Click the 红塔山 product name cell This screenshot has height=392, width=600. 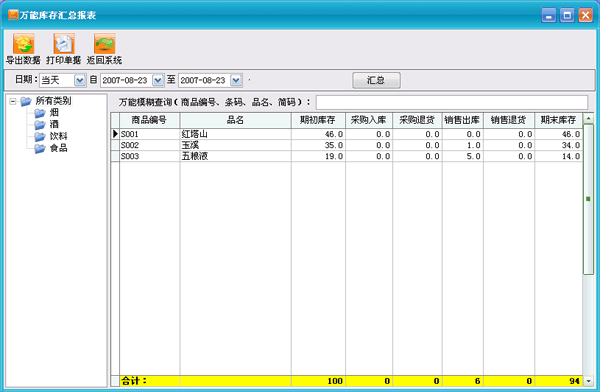pos(235,134)
